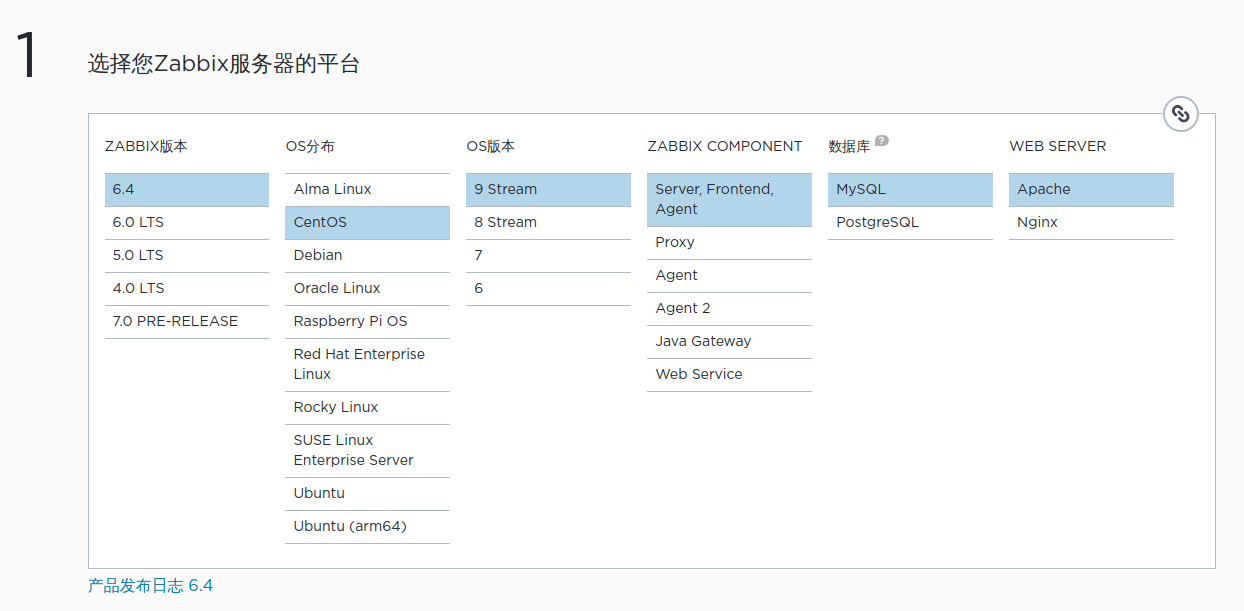Choose Nginx as web server
1244x611 pixels.
pos(1091,222)
